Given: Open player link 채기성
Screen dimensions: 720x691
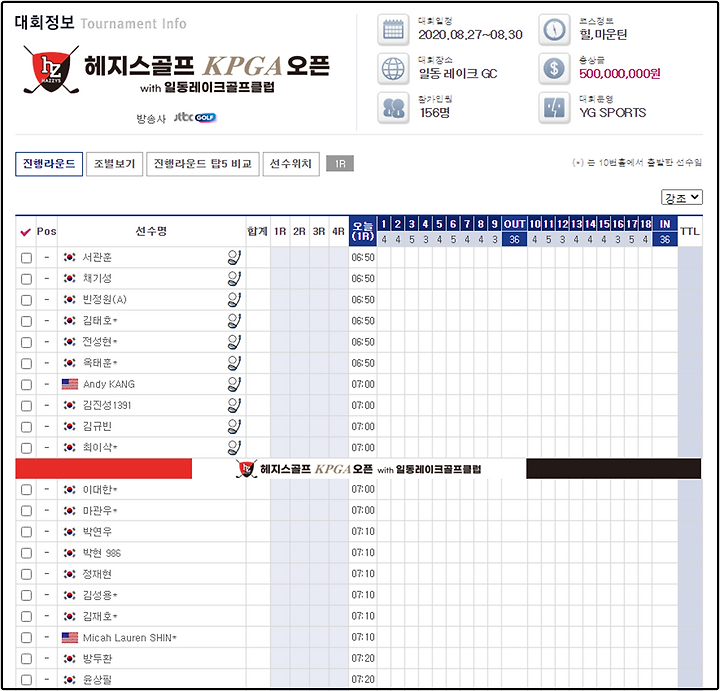Looking at the screenshot, I should [97, 278].
